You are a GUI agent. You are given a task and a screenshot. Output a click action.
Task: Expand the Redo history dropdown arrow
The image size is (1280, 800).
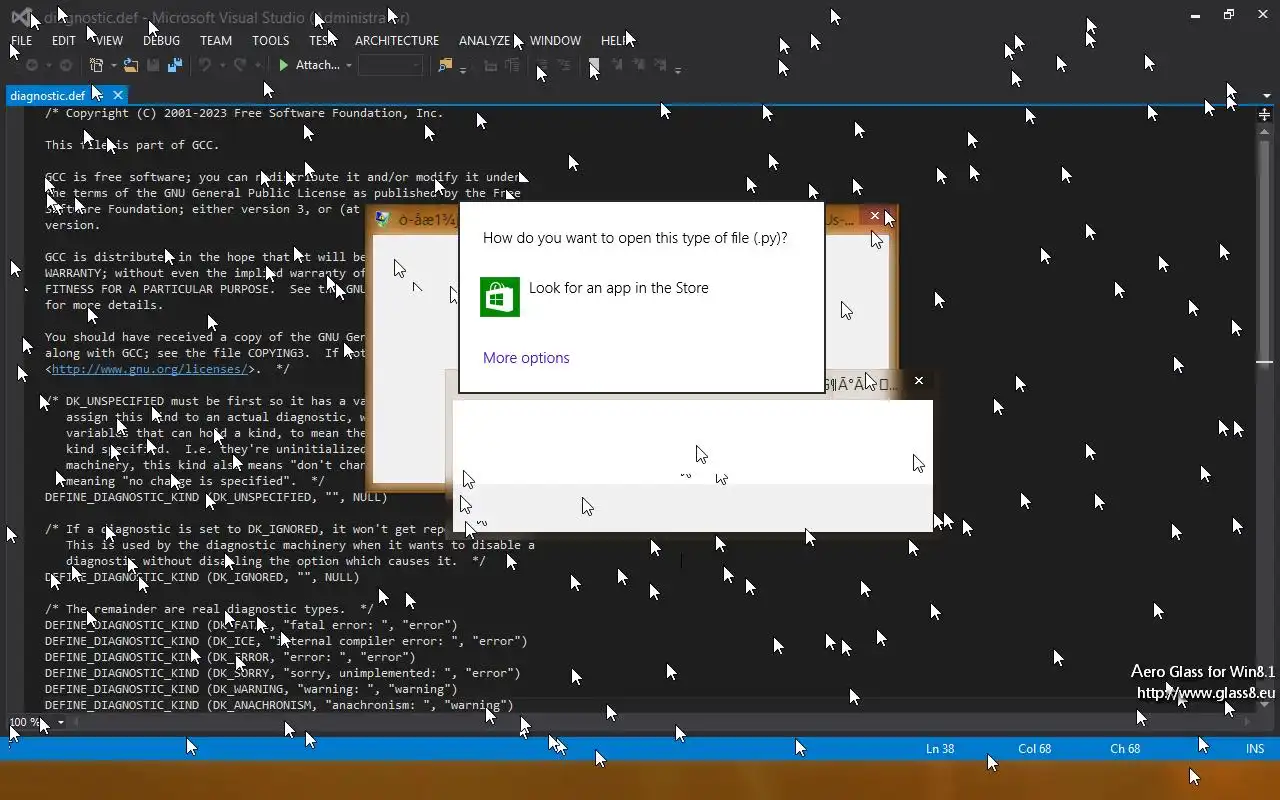coord(257,65)
